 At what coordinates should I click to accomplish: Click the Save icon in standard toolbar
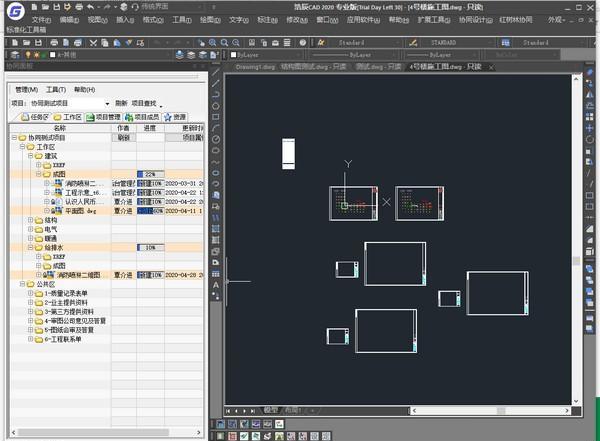coord(38,43)
